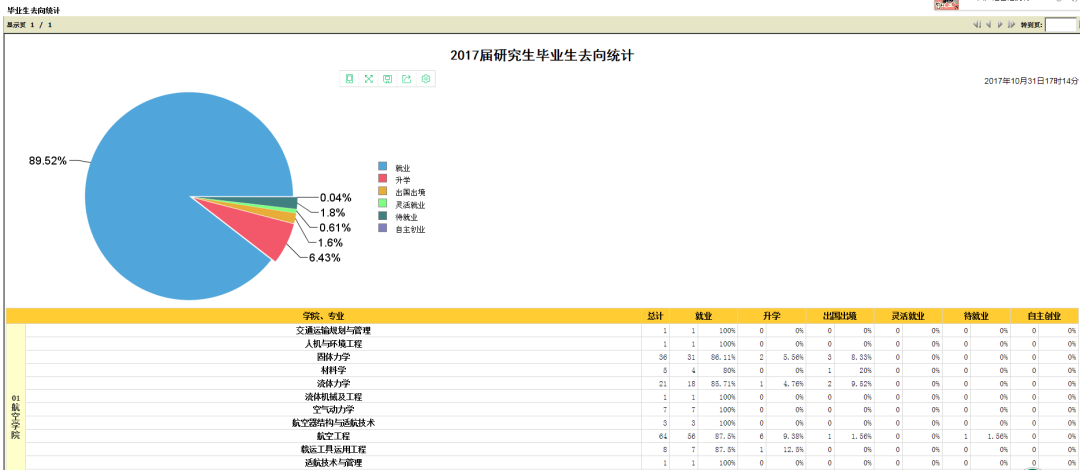Toggle the 灵活就业 legend entry
Viewport: 1080px width, 470px height.
[401, 205]
